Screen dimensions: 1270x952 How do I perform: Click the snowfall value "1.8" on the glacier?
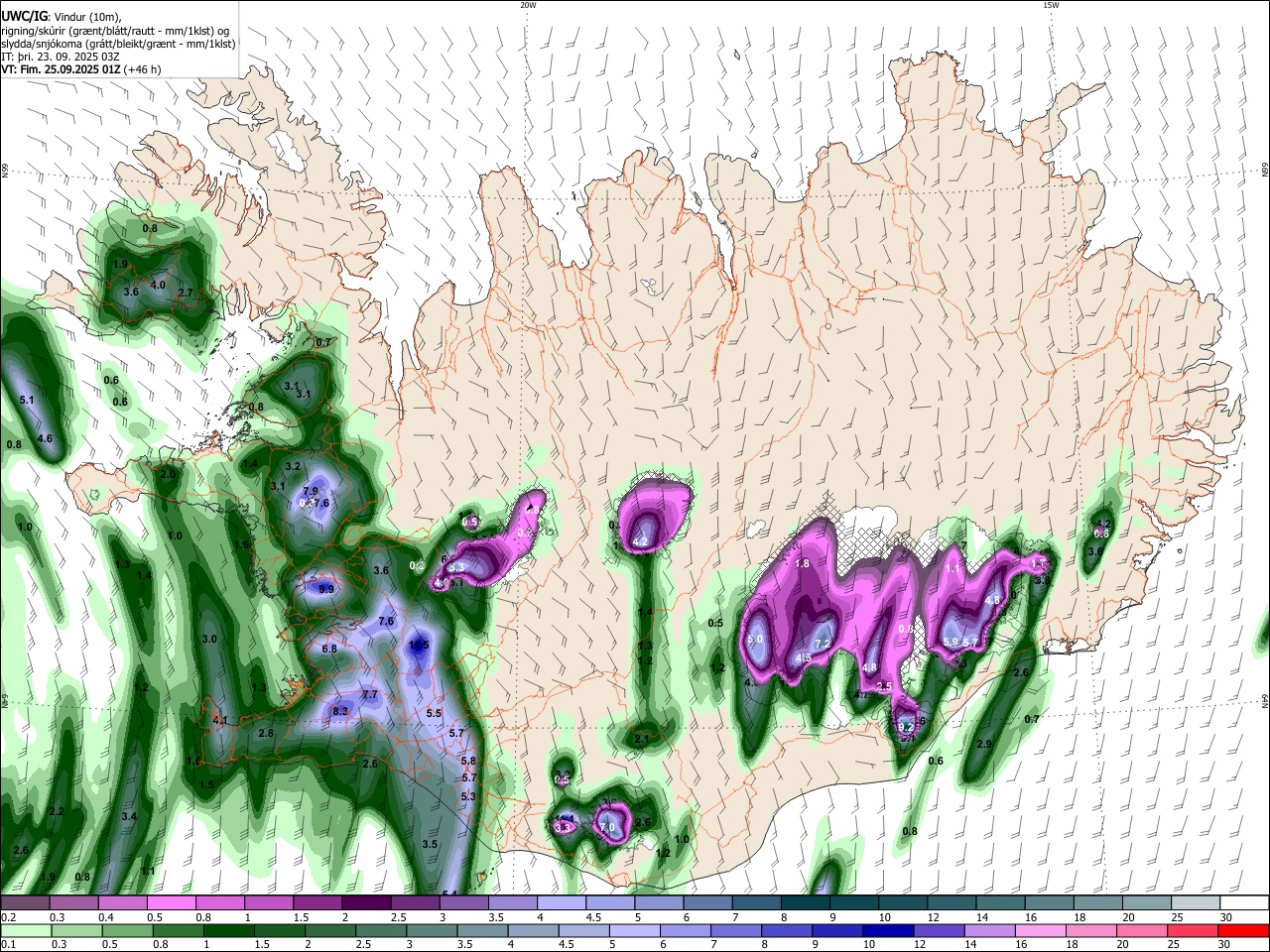coord(803,563)
